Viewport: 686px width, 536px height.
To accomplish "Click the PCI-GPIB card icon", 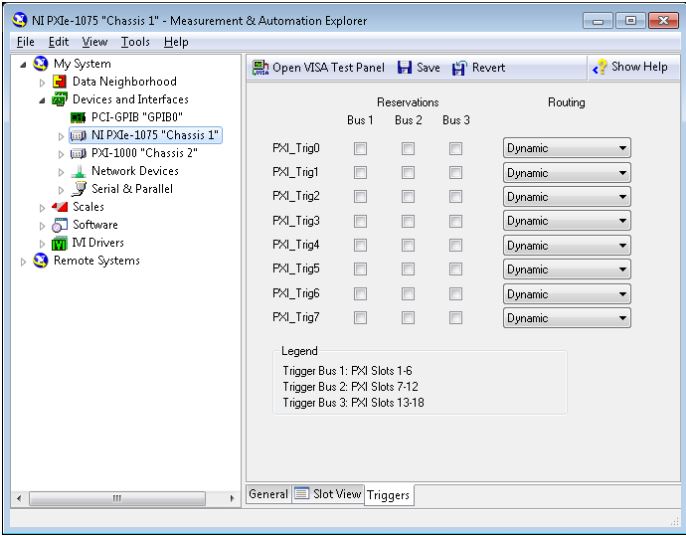I will [78, 117].
